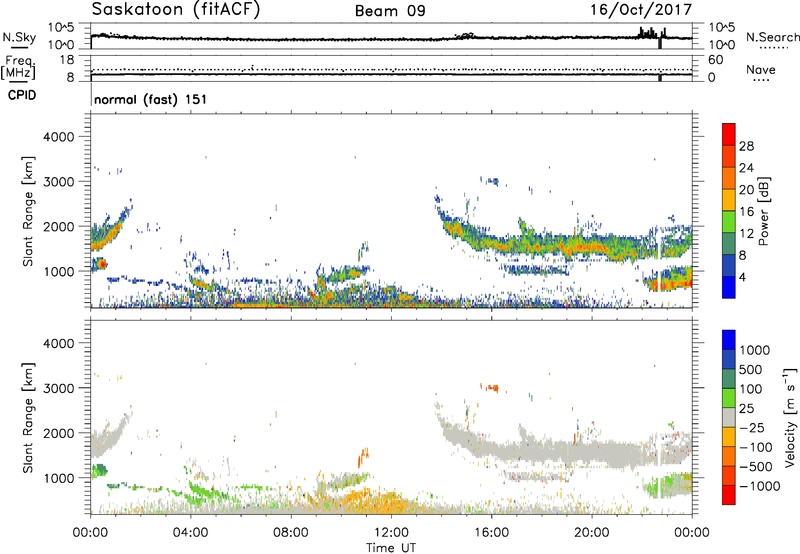
Task: Click the orange velocity patch near 3000 km at 16:00
Action: [493, 388]
